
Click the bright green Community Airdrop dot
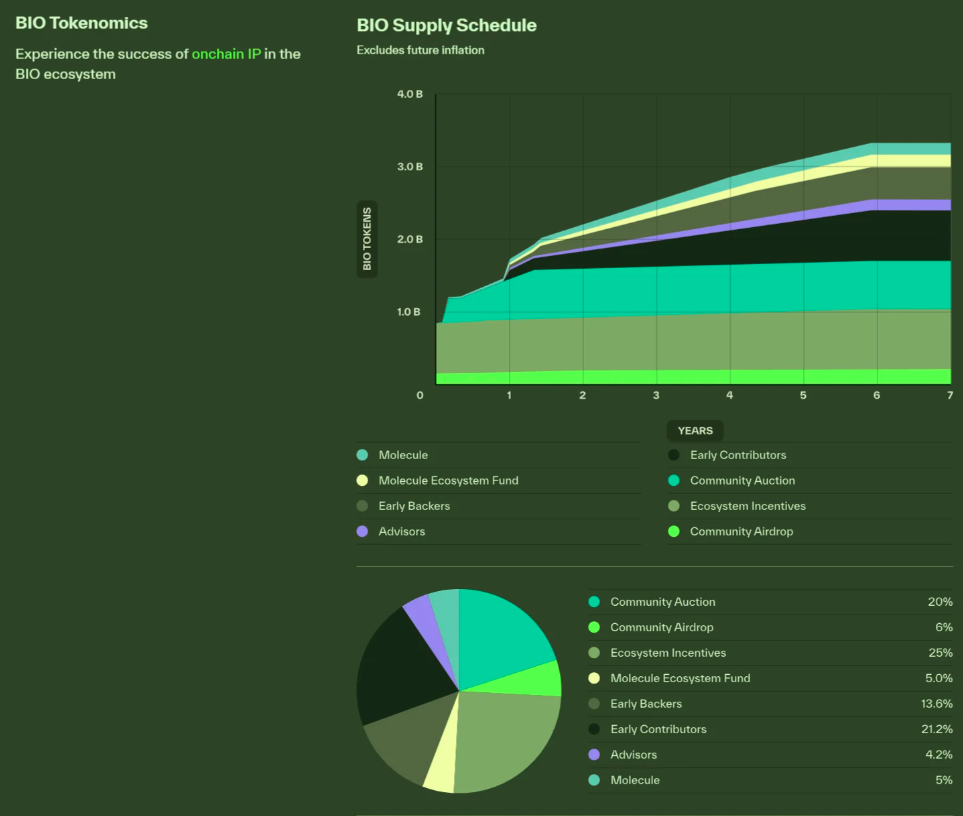(676, 531)
